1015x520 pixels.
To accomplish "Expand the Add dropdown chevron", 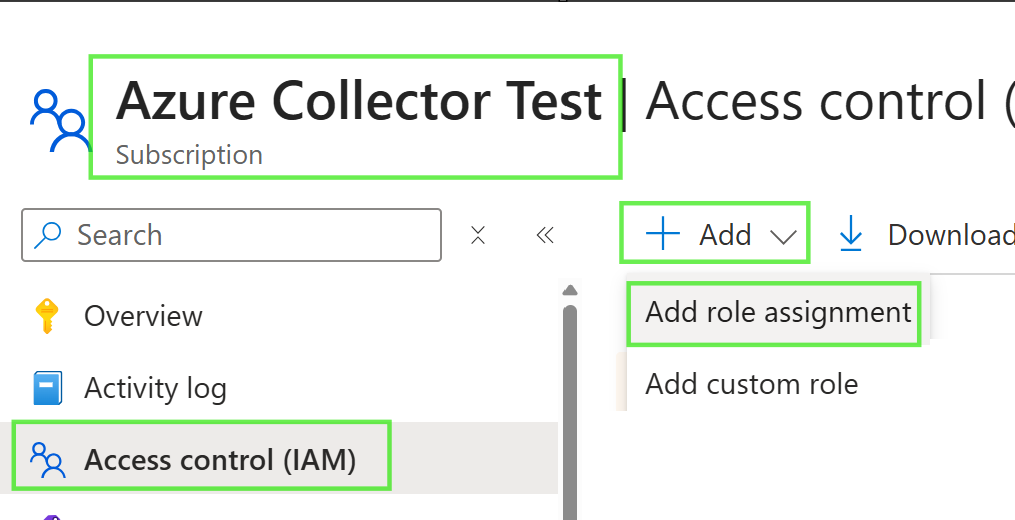I will tap(783, 236).
